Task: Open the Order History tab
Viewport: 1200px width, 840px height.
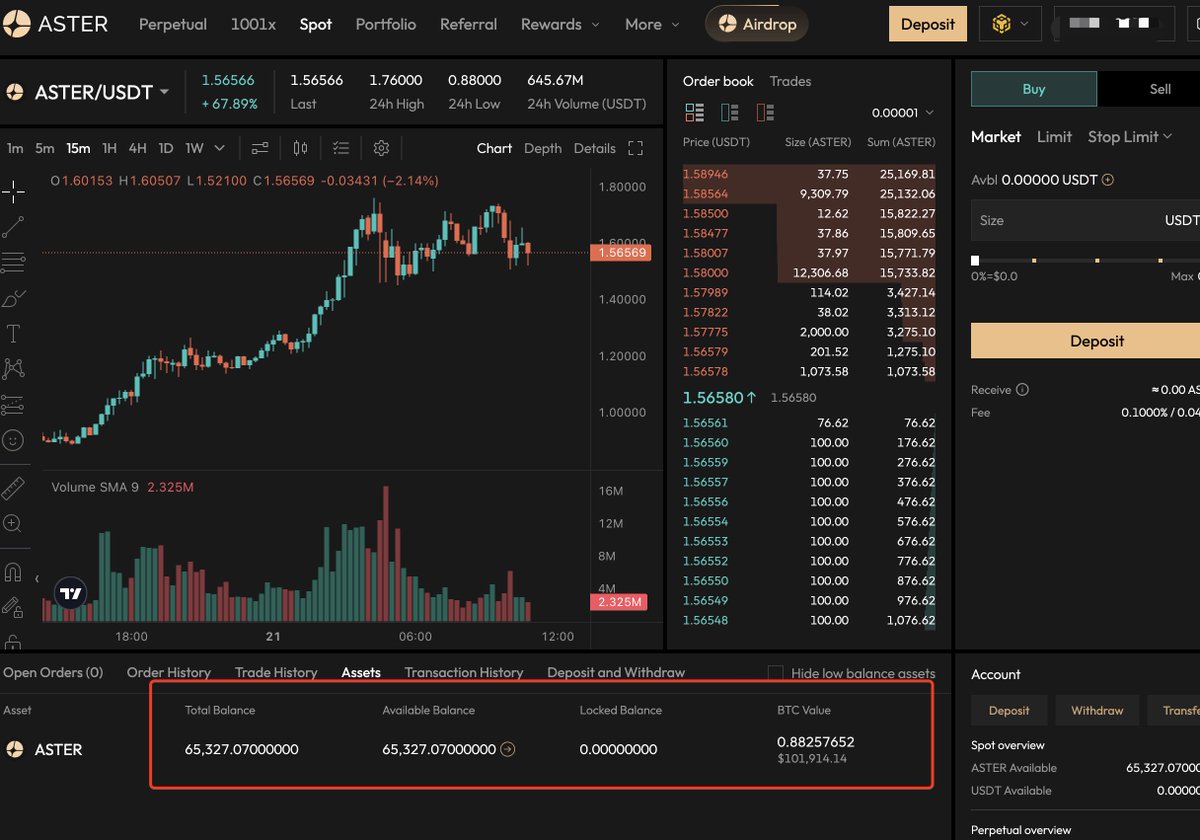Action: tap(169, 673)
